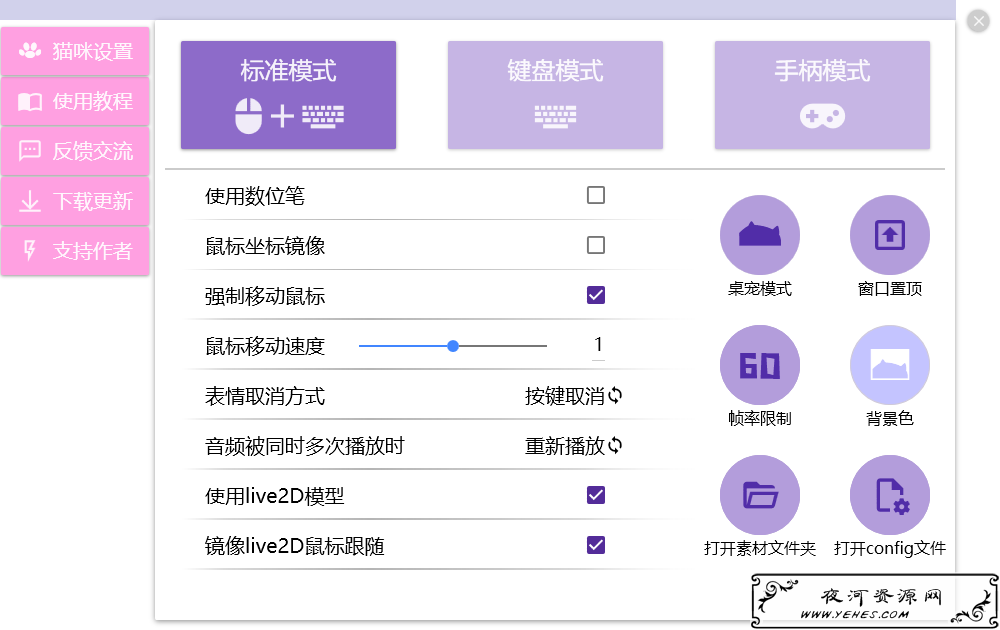Click the mouse speed value field showing 1
1000x630 pixels.
pos(598,346)
